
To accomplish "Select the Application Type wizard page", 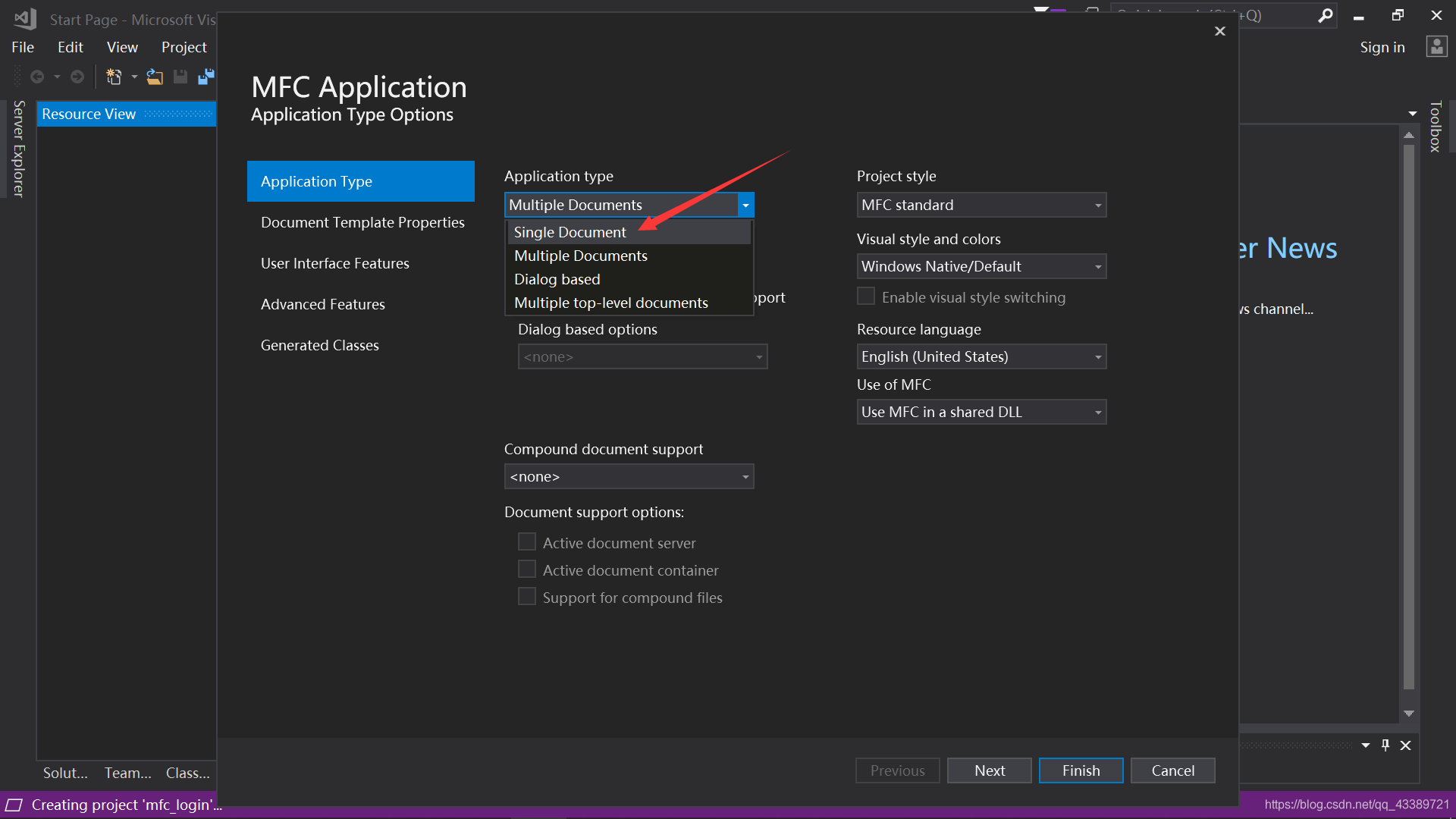I will pyautogui.click(x=361, y=181).
